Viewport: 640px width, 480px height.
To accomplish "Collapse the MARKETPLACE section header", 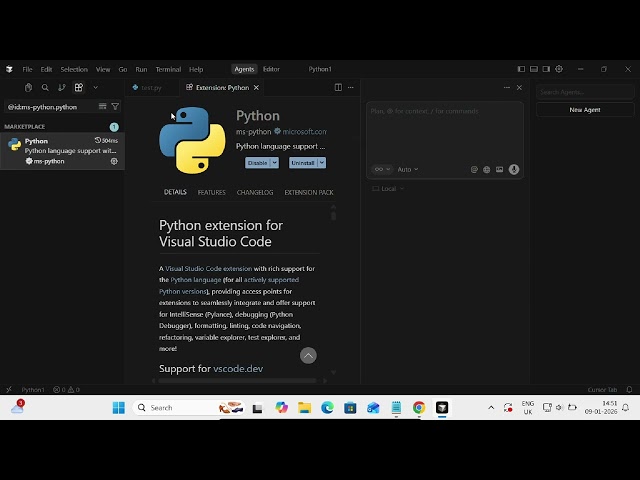I will (24, 127).
